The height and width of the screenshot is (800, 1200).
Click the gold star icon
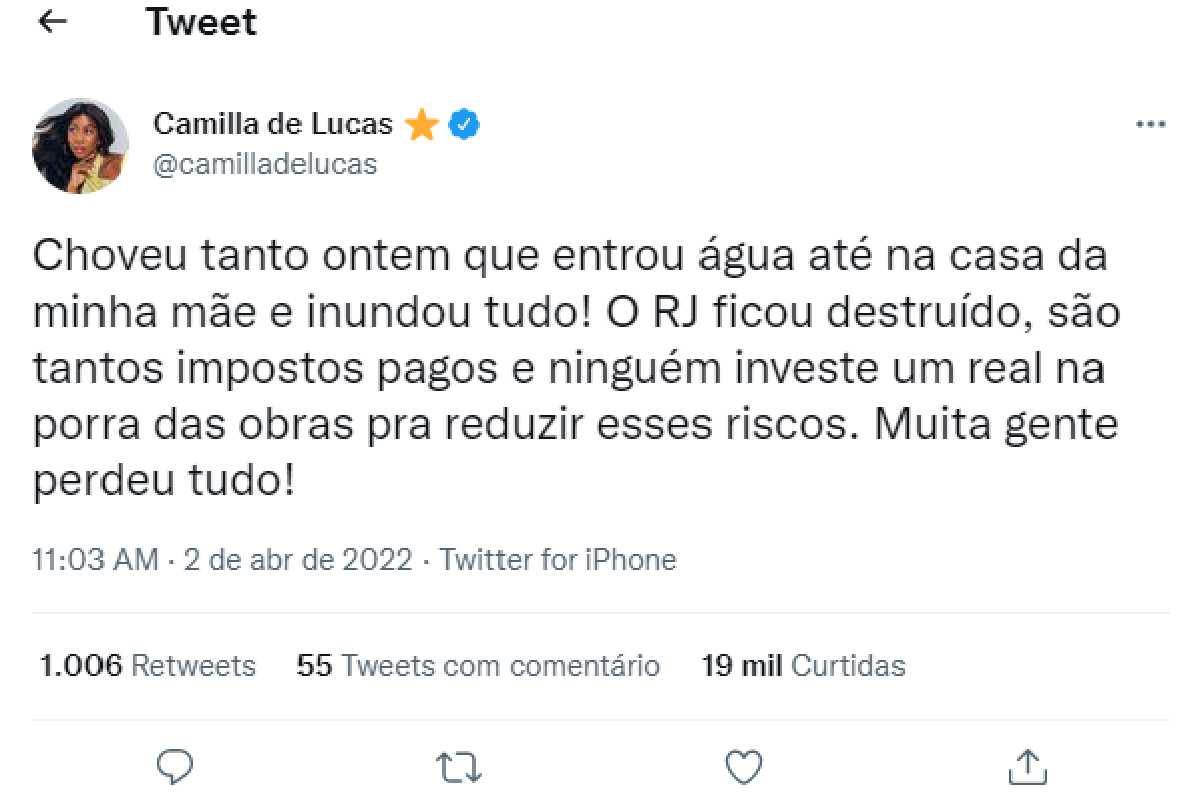[x=423, y=125]
